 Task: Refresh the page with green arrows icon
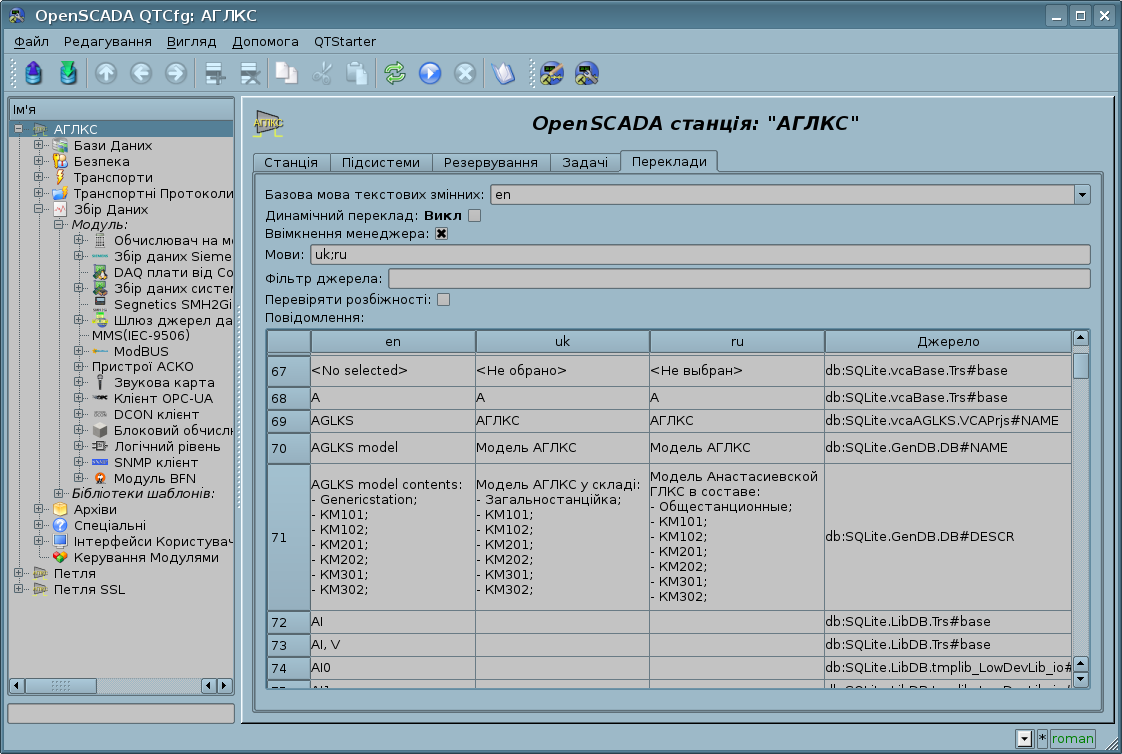click(x=394, y=73)
